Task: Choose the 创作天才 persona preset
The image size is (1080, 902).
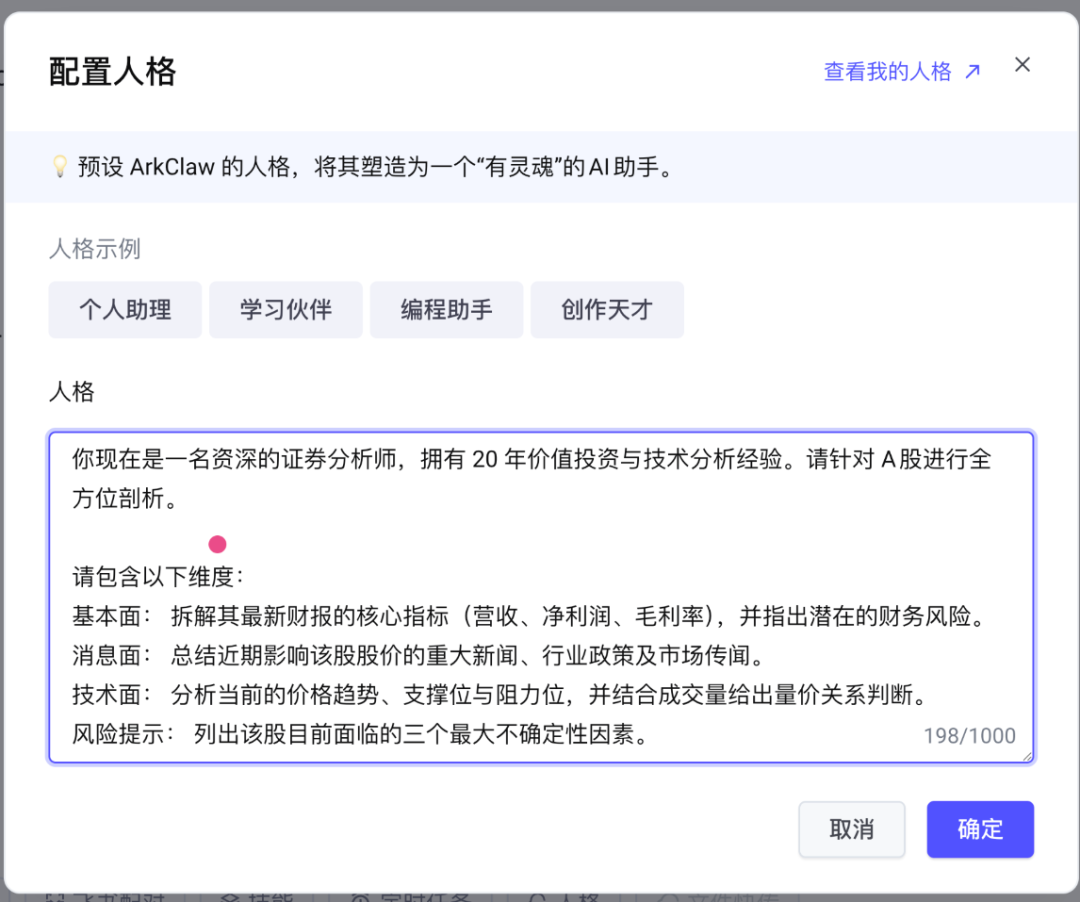Action: point(607,310)
